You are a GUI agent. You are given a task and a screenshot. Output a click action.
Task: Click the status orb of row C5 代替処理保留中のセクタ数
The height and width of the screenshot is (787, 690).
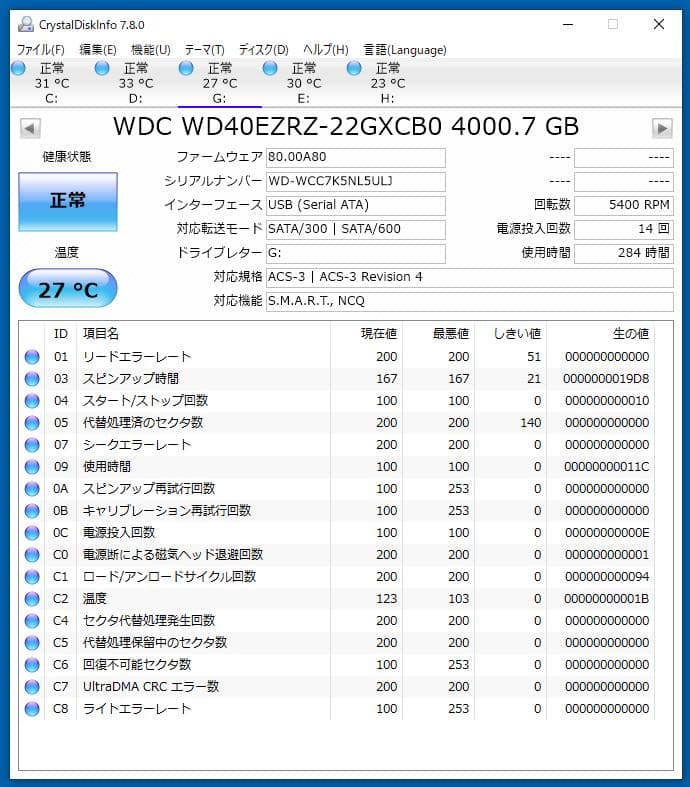32,643
